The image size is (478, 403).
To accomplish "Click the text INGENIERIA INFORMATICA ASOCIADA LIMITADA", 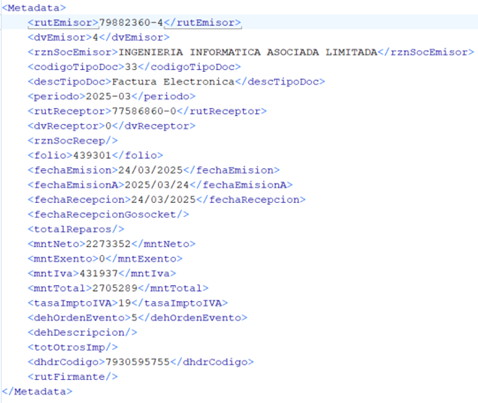I will point(248,52).
